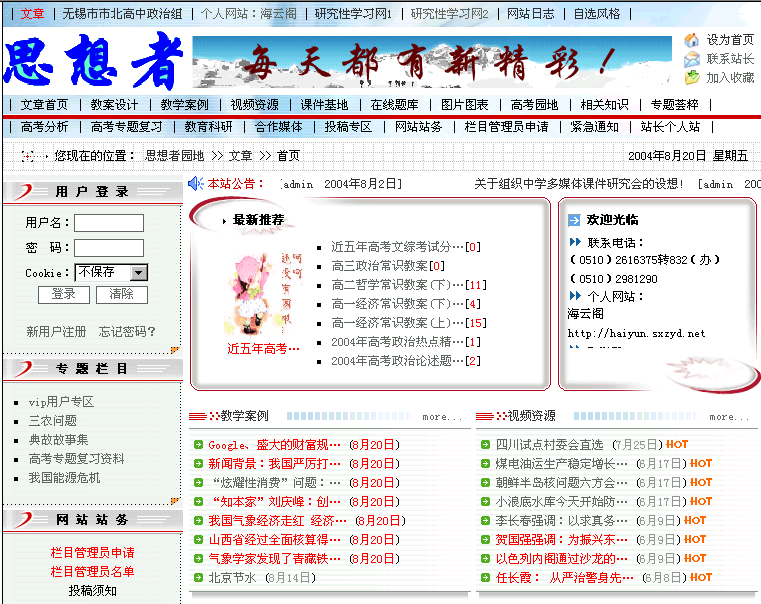Click the 设为首页 home icon
Viewport: 761px width, 604px height.
coord(691,40)
